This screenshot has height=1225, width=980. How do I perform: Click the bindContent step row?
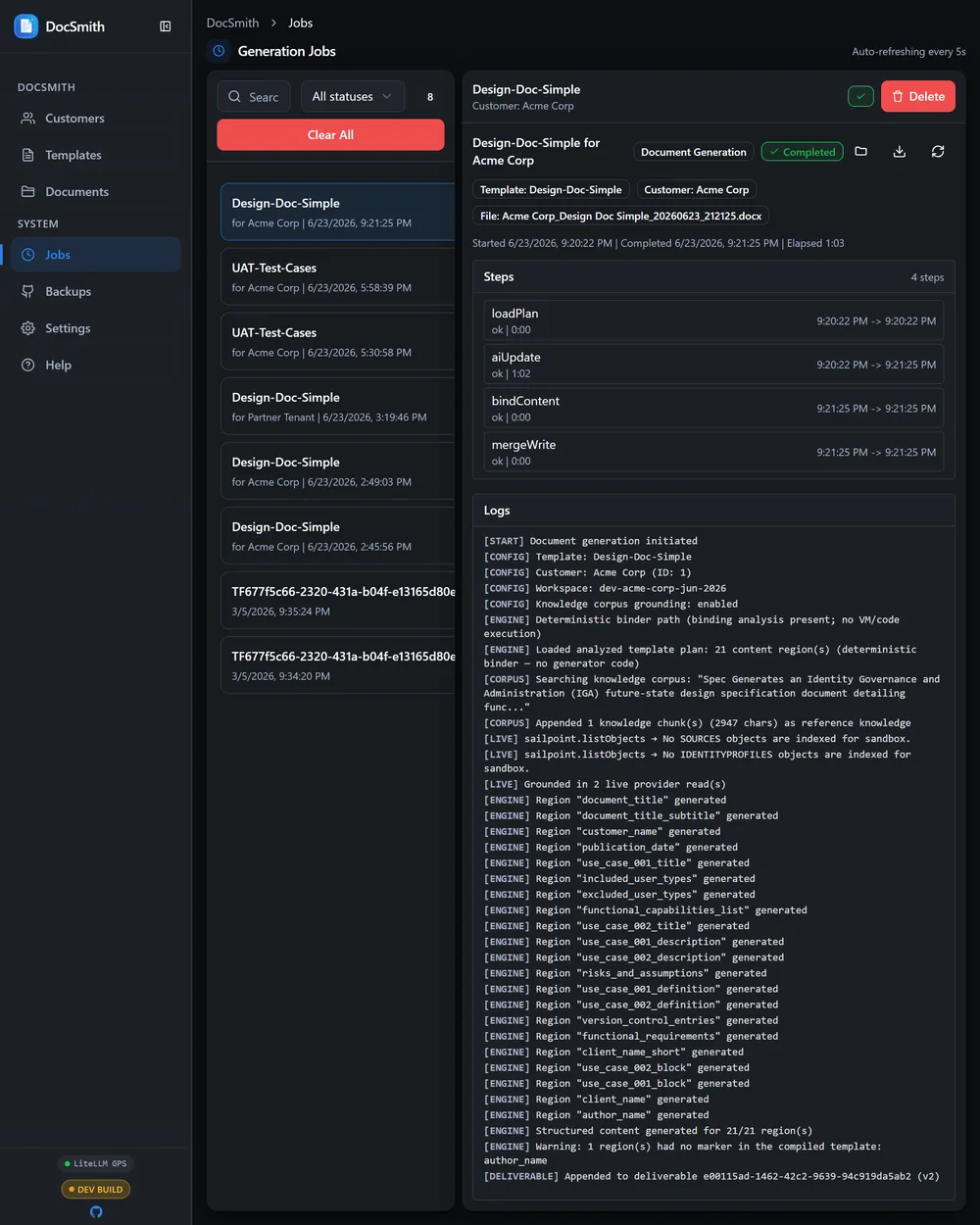coord(713,409)
